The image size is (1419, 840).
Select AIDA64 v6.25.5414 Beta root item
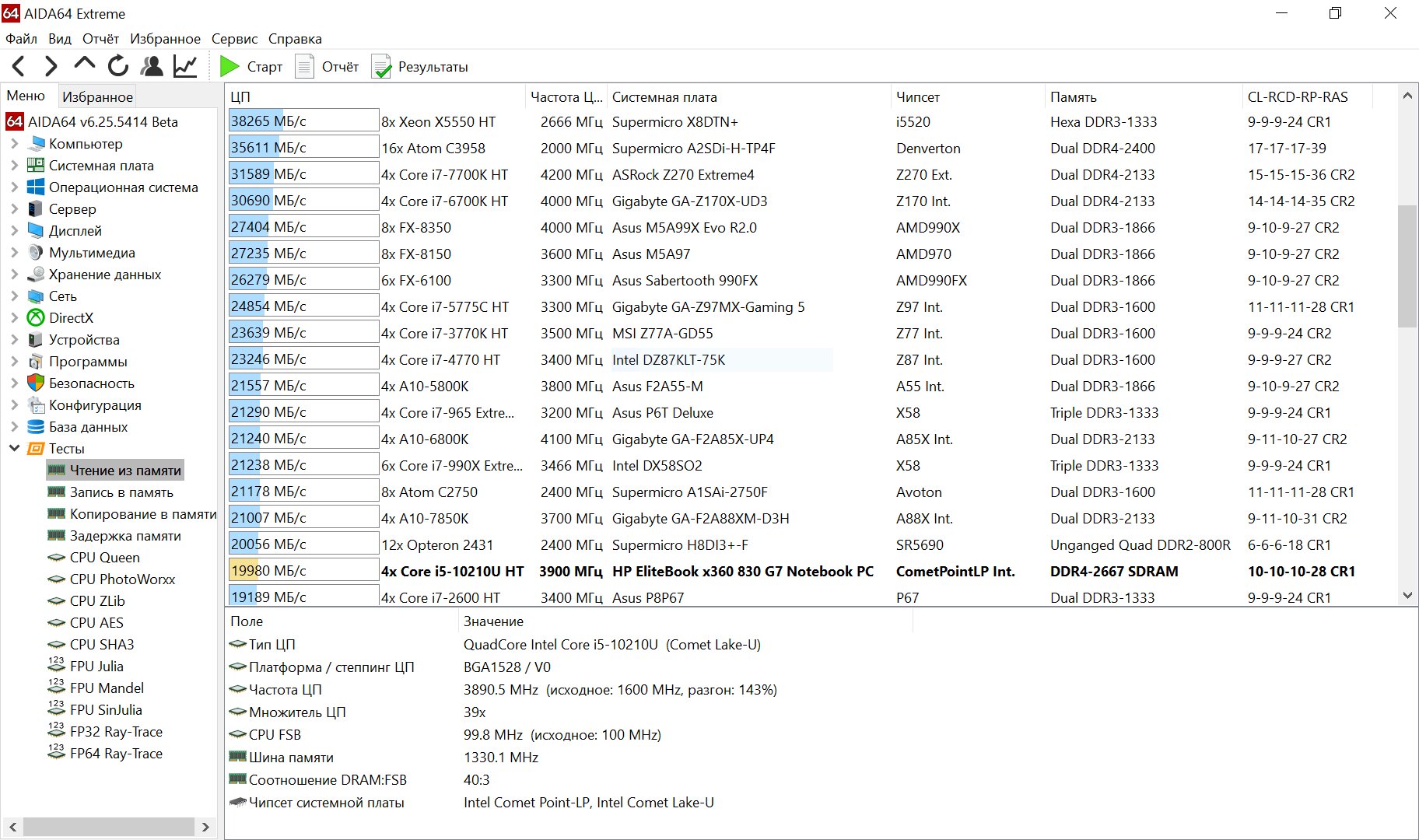[x=92, y=122]
